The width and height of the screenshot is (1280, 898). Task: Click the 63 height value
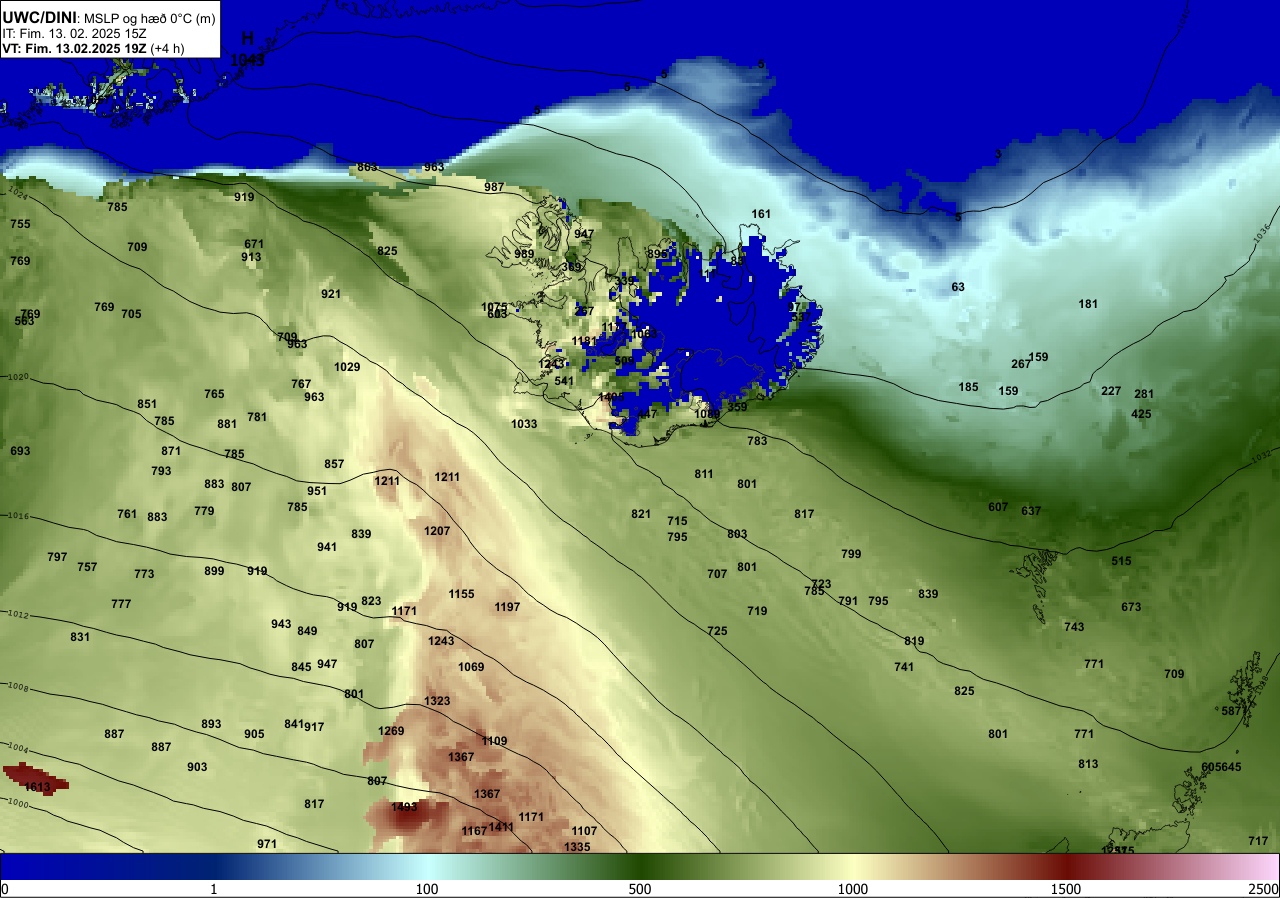click(x=958, y=287)
